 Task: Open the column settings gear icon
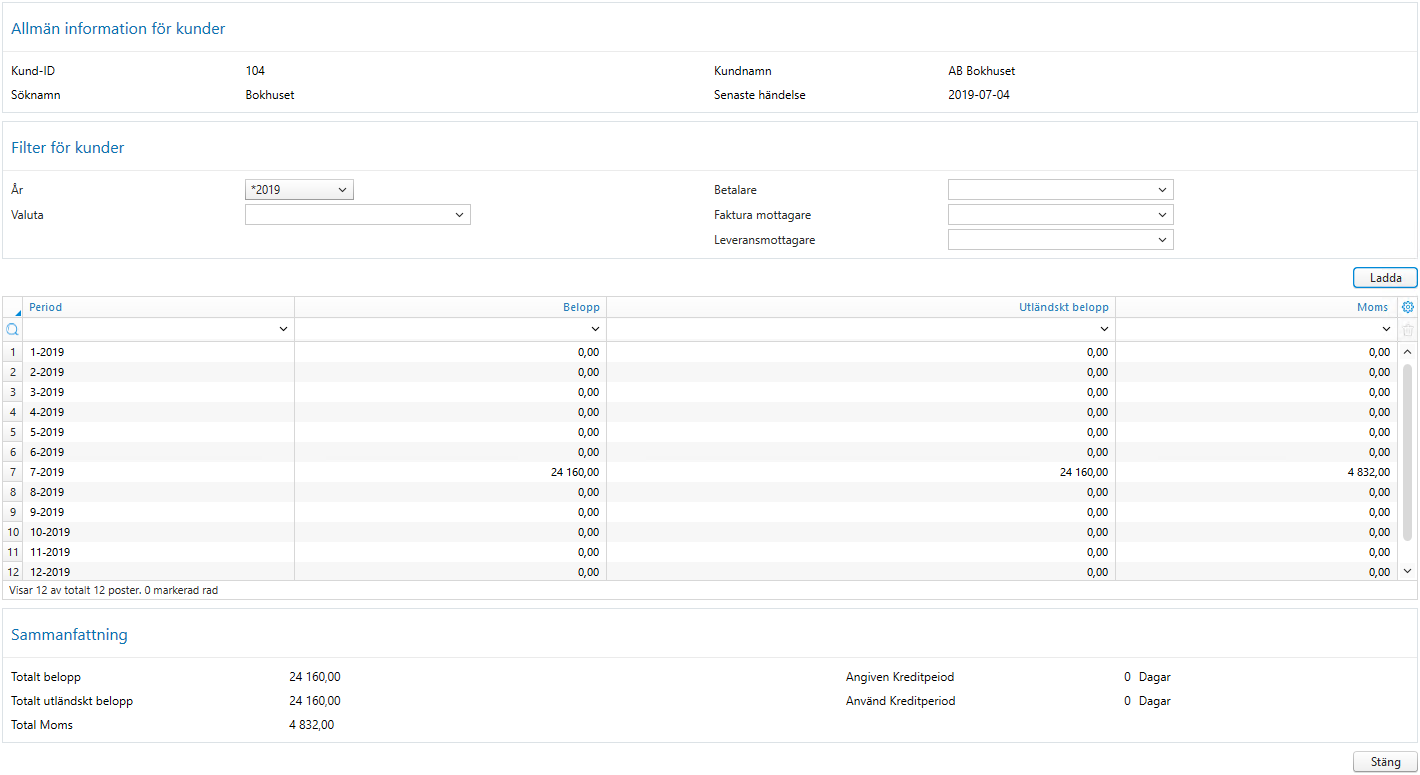click(x=1408, y=307)
